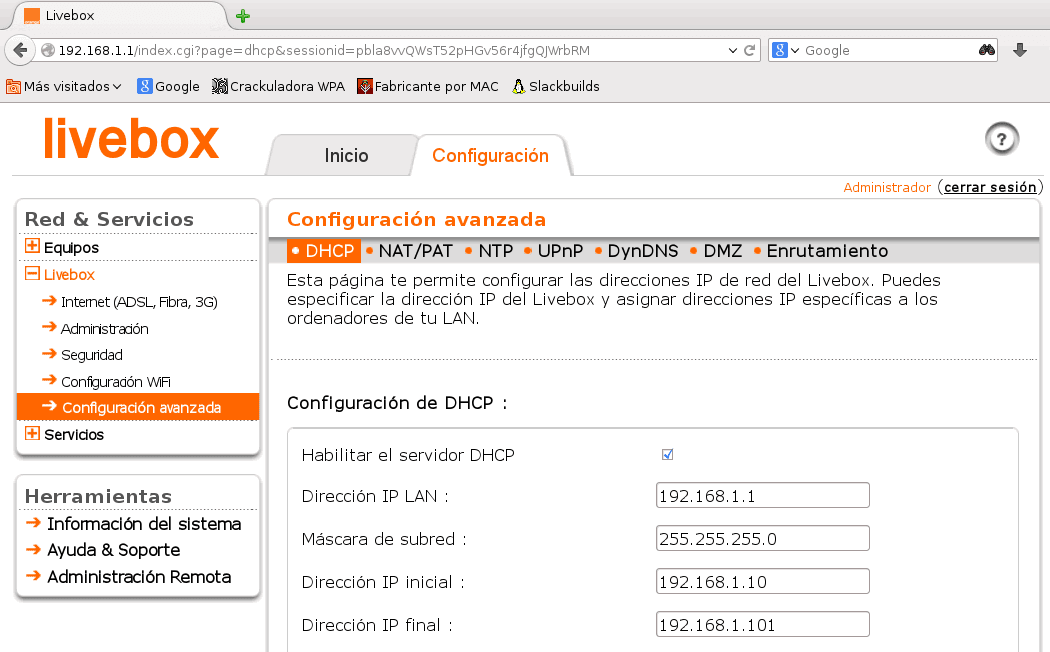The height and width of the screenshot is (652, 1050).
Task: Open the help question mark icon
Action: point(1001,139)
